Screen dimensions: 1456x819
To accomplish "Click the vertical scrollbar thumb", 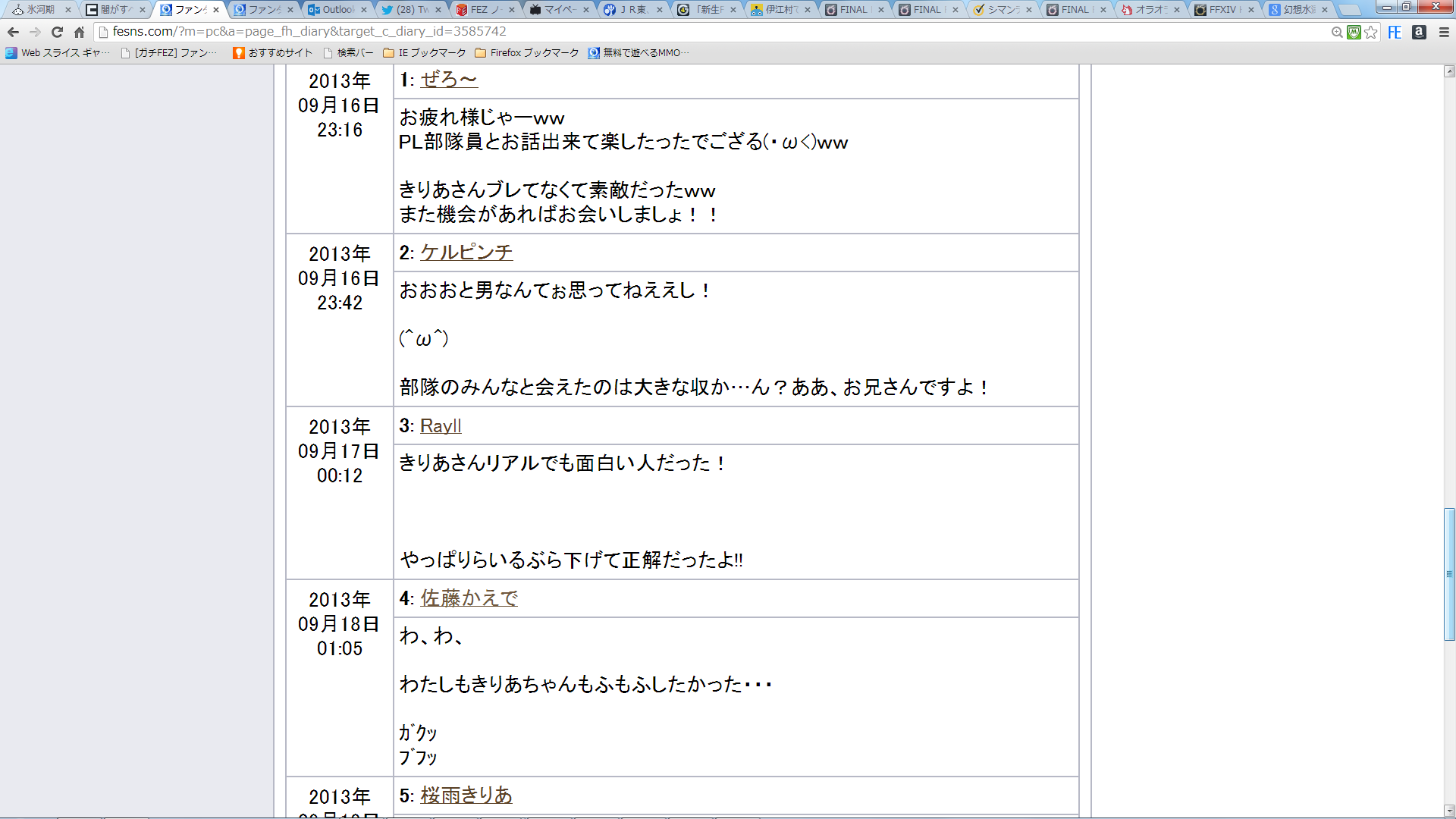I will [x=1449, y=574].
